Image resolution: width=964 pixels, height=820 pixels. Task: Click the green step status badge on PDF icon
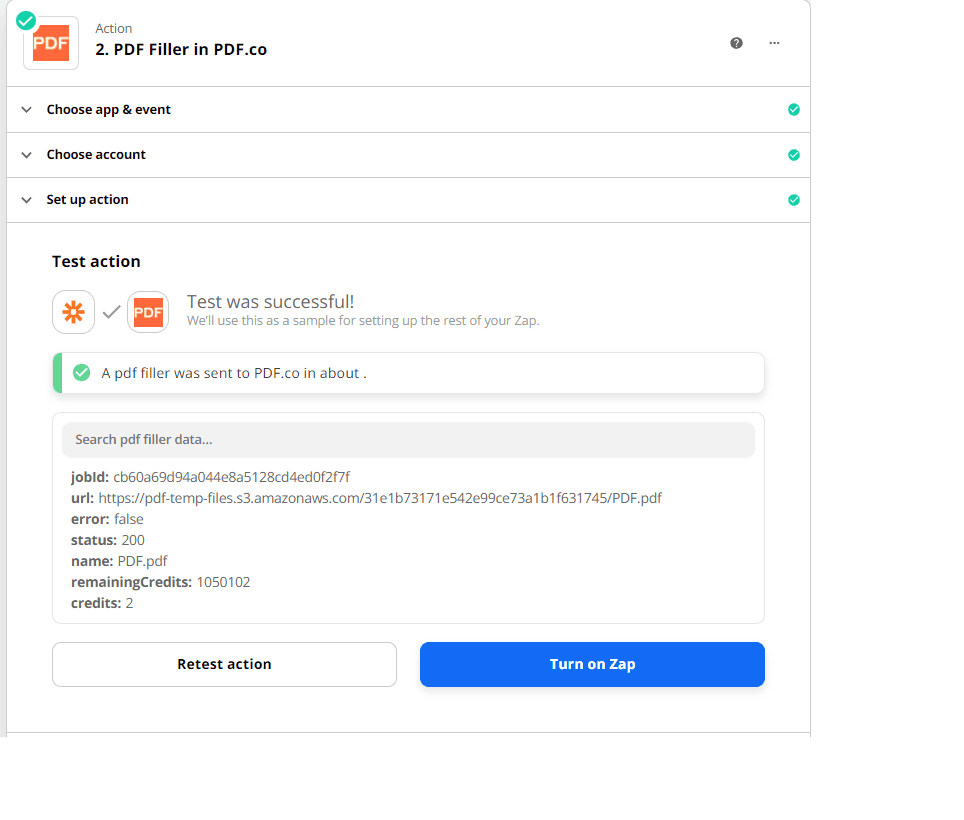tap(26, 20)
